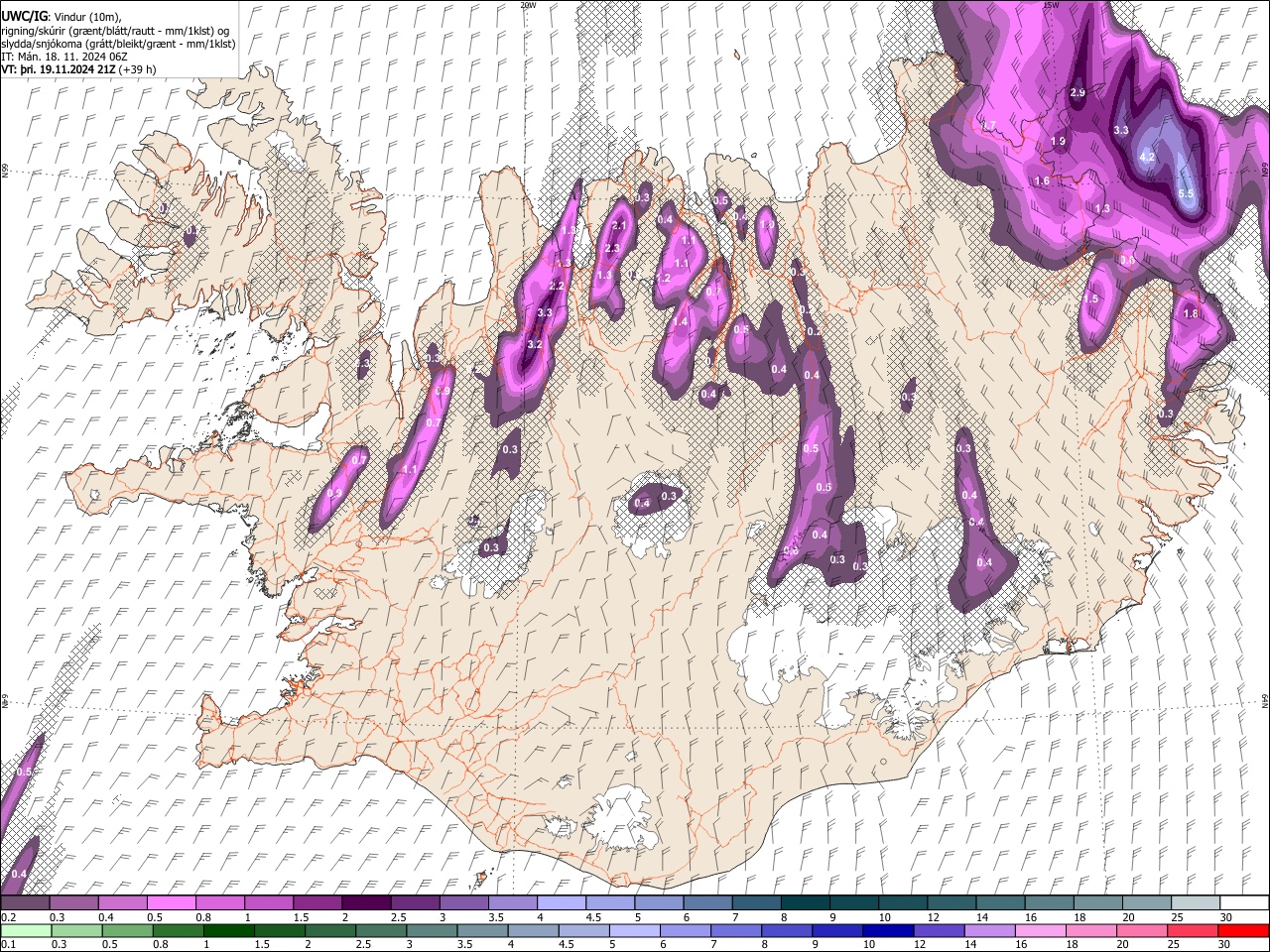Click the 30 label in bottom legend row
1270x952 pixels.
[x=1225, y=944]
